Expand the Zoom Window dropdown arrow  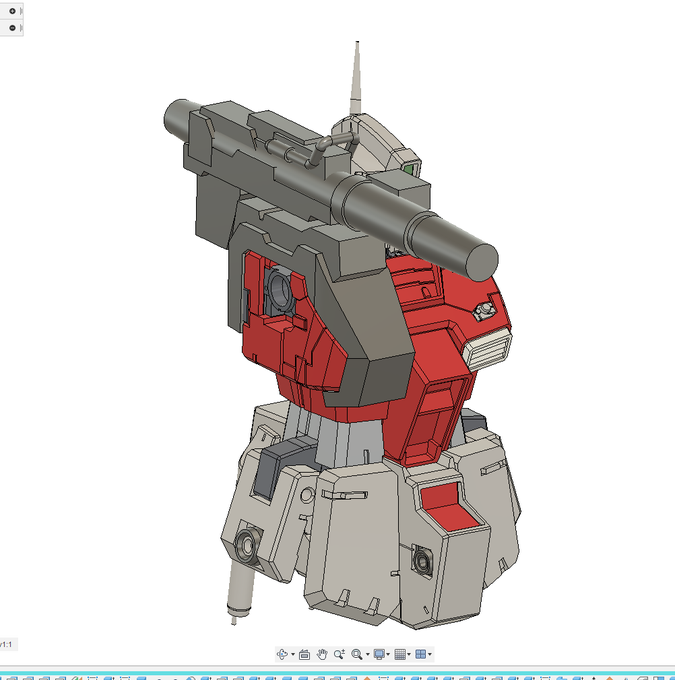pos(368,654)
